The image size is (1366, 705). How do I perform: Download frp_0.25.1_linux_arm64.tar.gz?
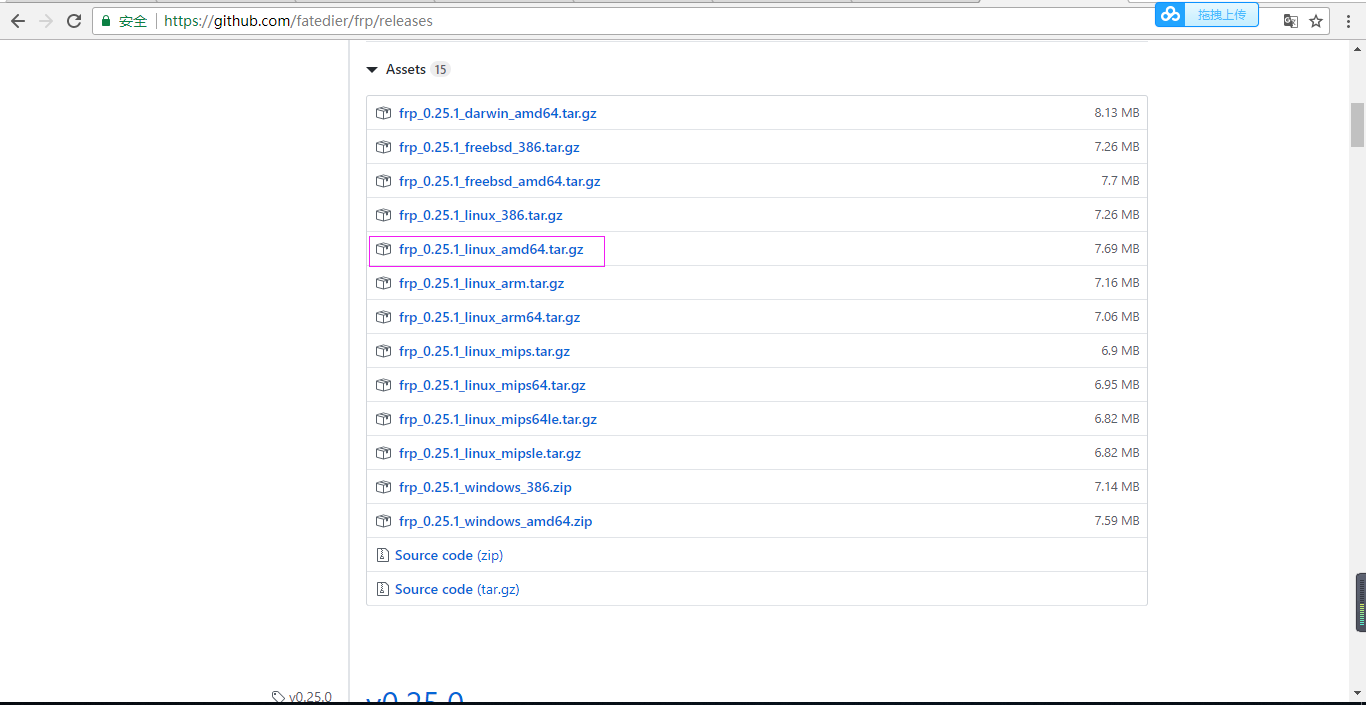pyautogui.click(x=489, y=317)
